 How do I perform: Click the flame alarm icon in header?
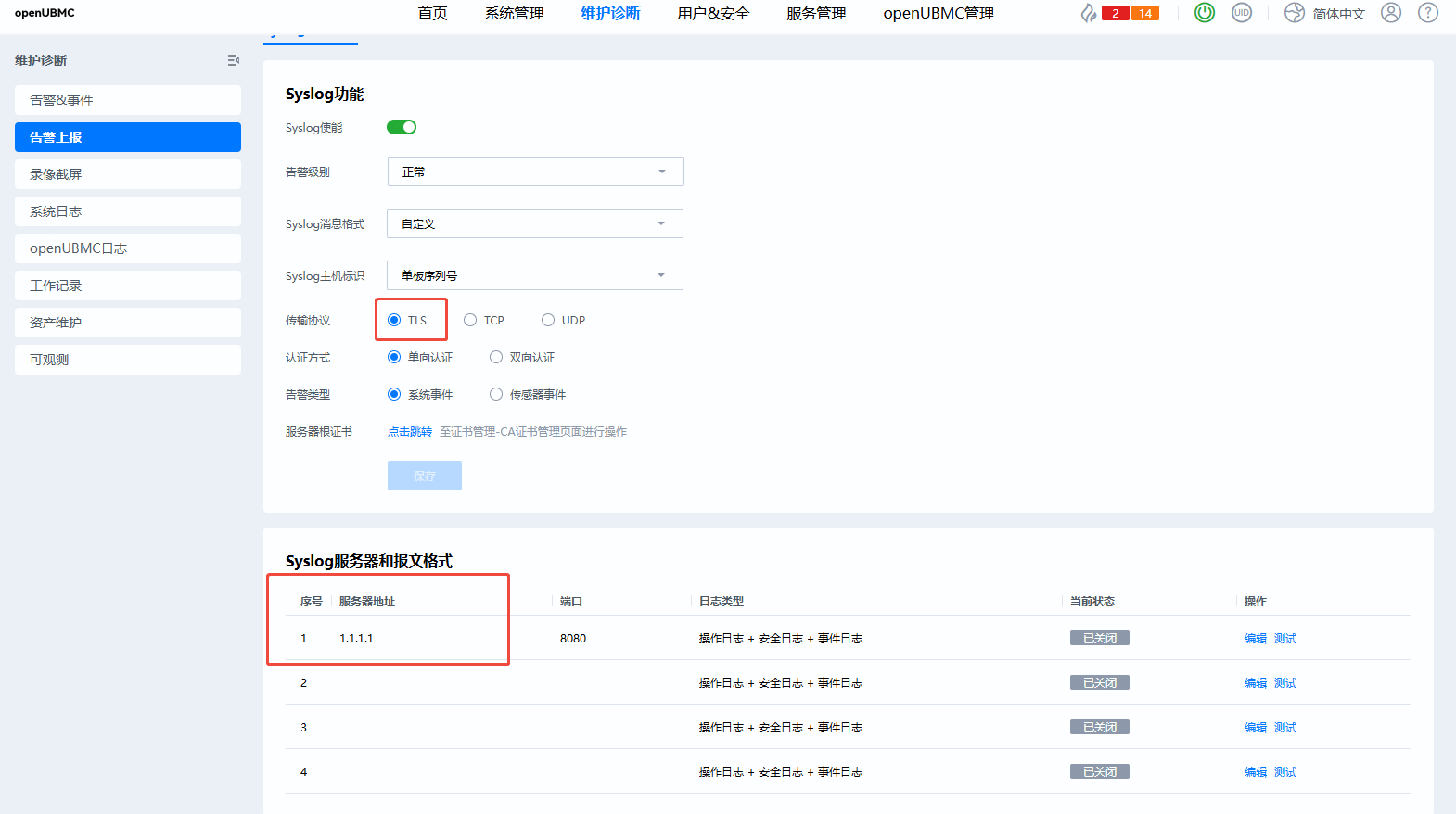point(1088,13)
